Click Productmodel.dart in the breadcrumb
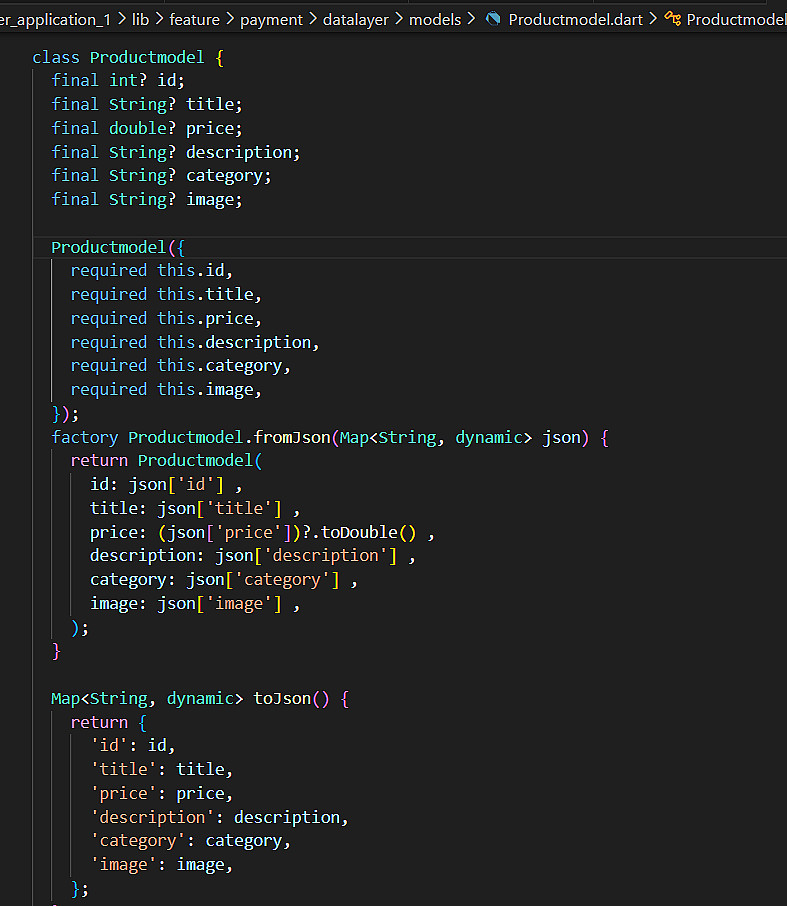This screenshot has height=906, width=787. 575,19
